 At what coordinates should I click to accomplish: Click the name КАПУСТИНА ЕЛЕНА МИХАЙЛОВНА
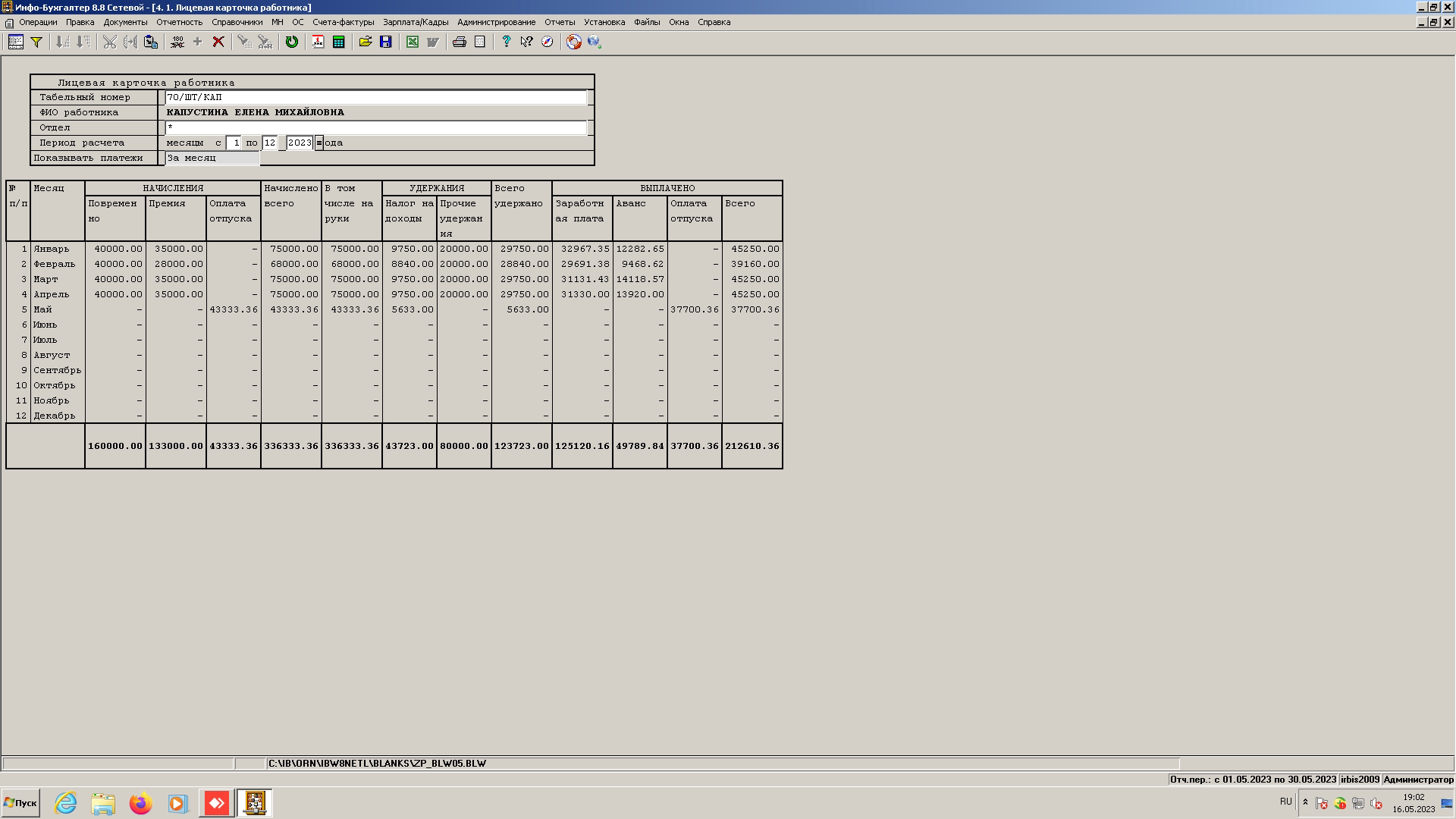point(255,112)
